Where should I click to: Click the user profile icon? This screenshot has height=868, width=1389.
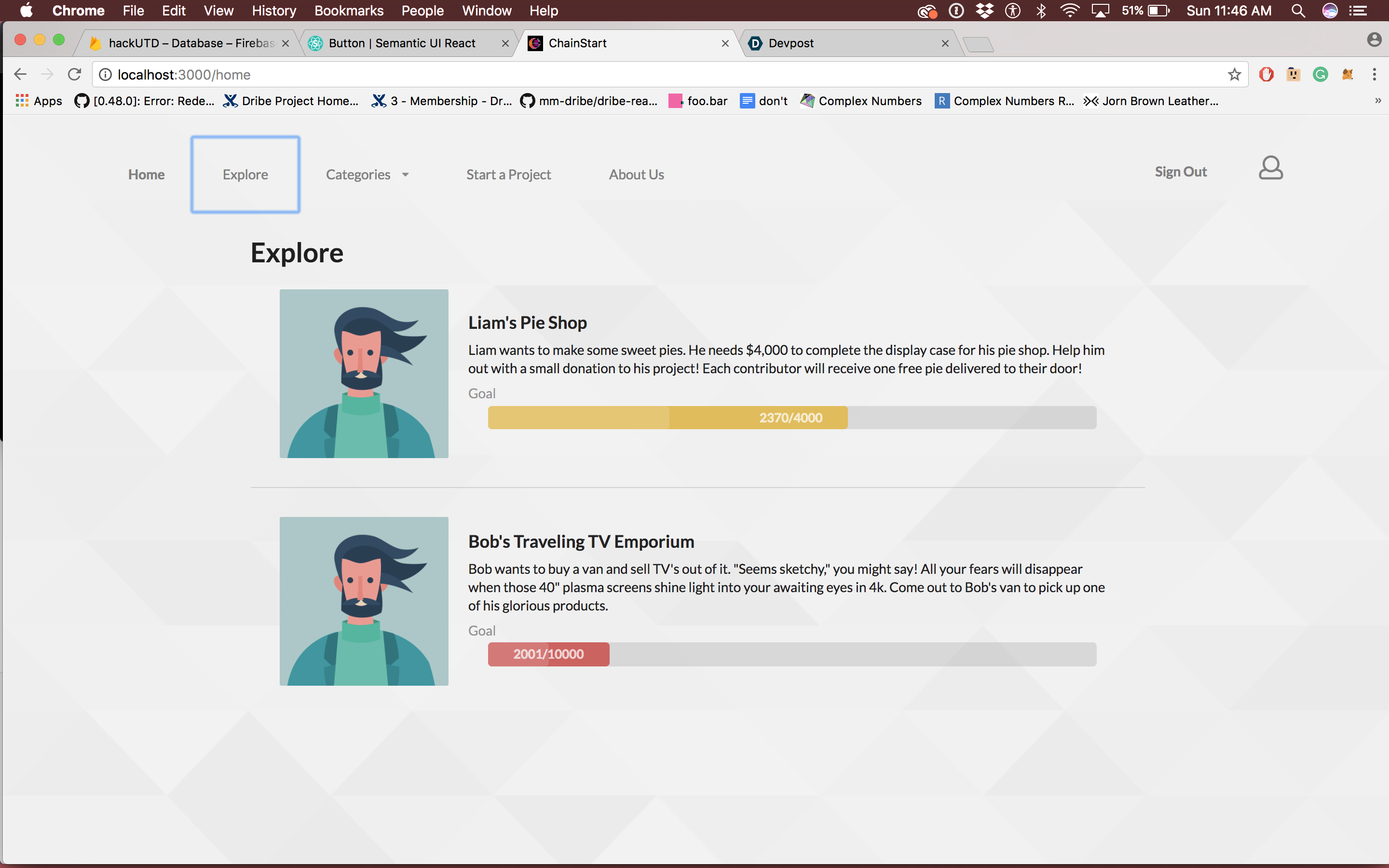tap(1270, 168)
